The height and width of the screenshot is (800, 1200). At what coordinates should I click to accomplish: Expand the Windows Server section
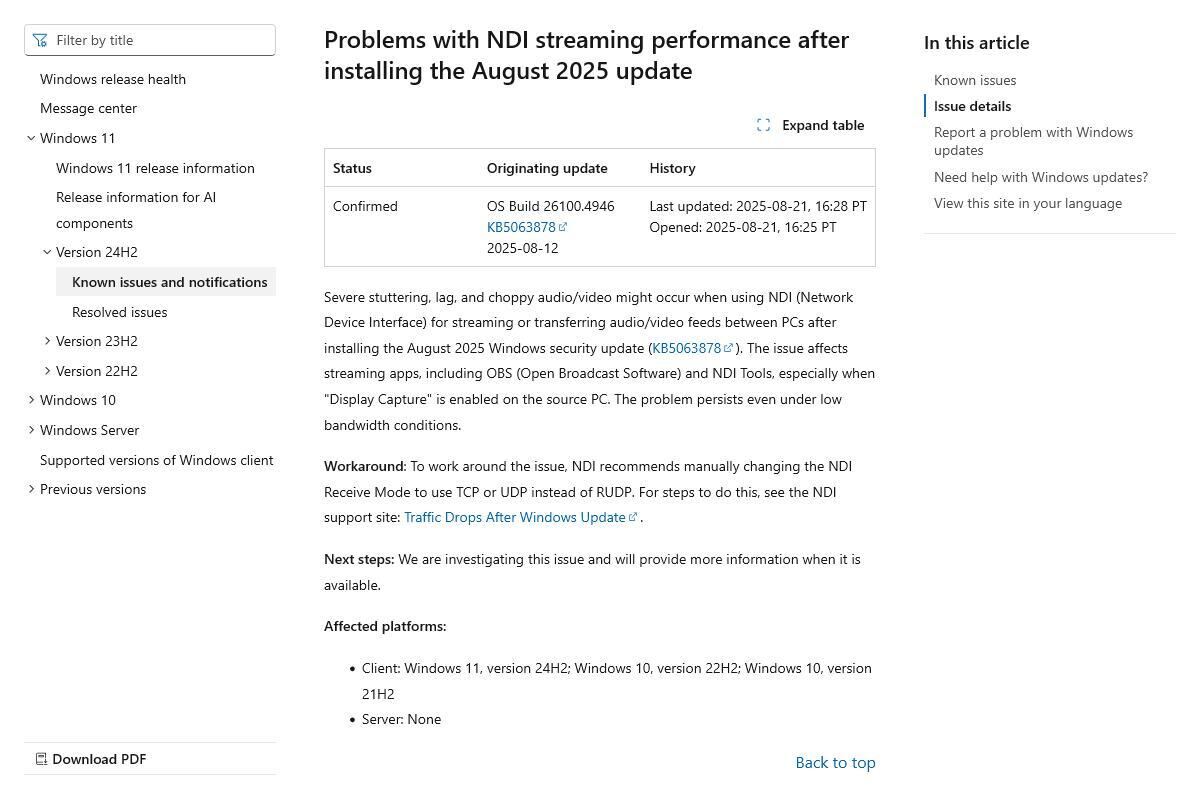(x=31, y=430)
